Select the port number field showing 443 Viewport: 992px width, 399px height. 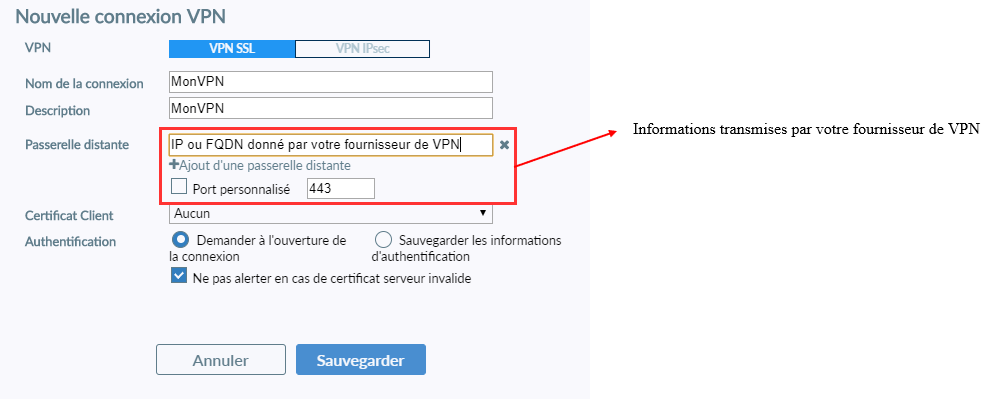340,188
